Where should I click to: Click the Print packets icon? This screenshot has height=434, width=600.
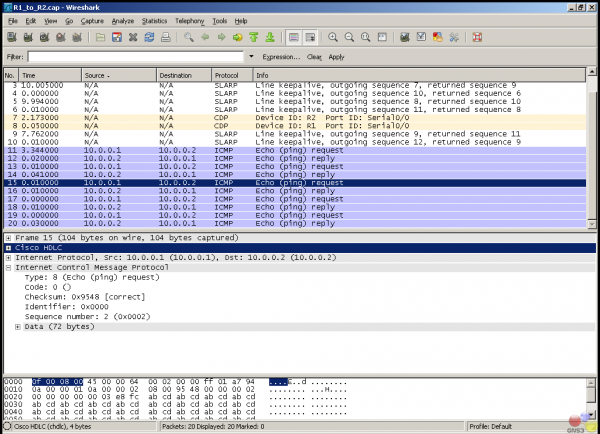click(x=165, y=37)
